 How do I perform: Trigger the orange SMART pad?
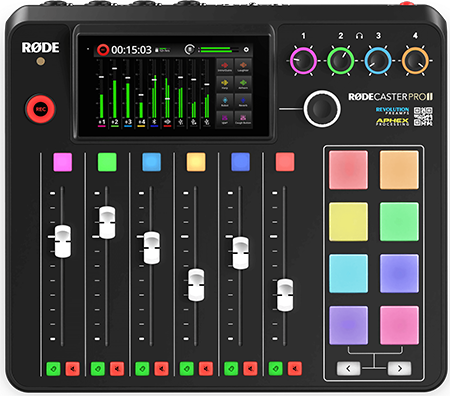pyautogui.click(x=399, y=170)
